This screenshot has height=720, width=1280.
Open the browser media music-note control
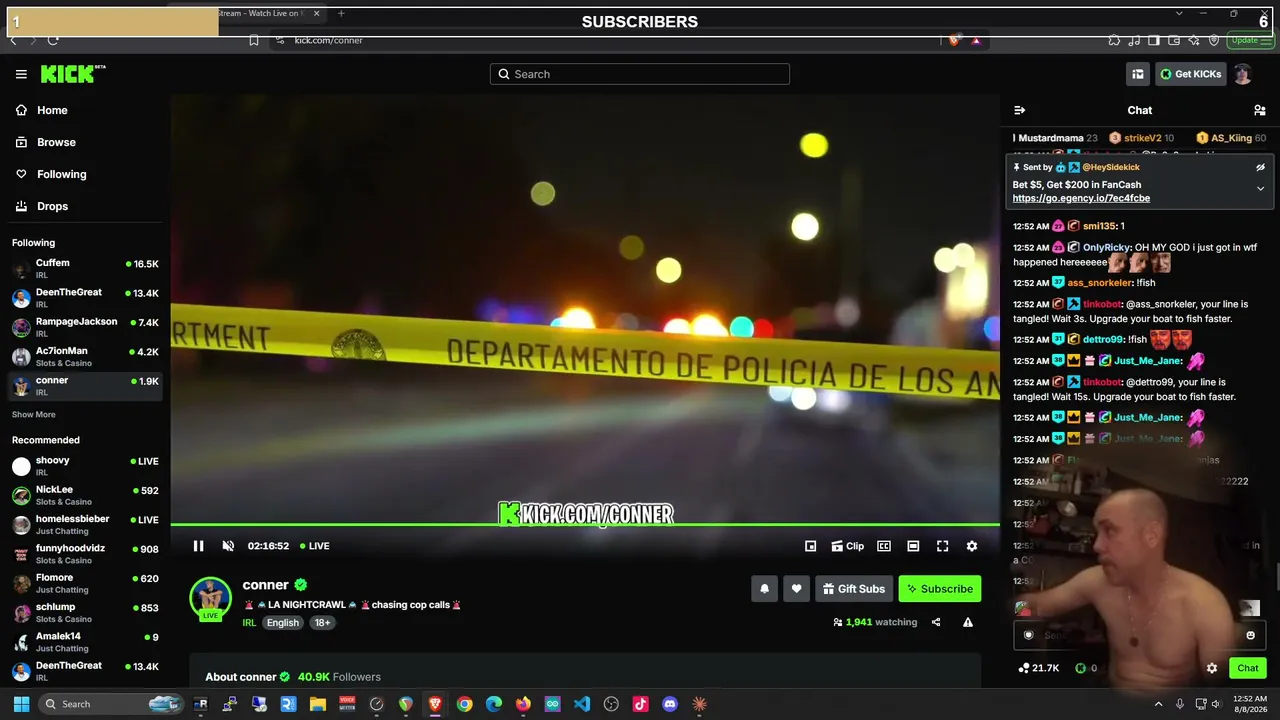[x=1134, y=40]
